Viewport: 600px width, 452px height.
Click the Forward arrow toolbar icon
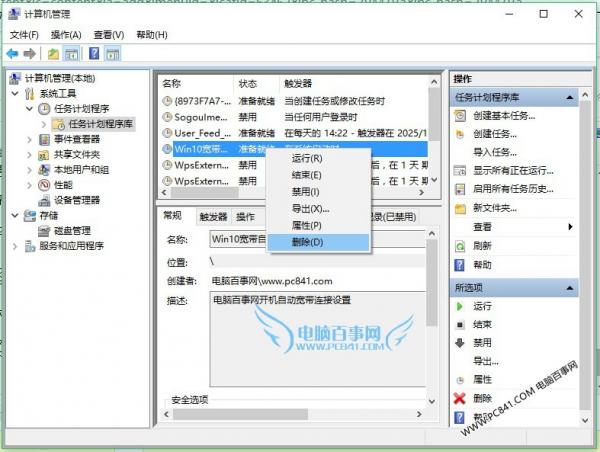point(29,54)
